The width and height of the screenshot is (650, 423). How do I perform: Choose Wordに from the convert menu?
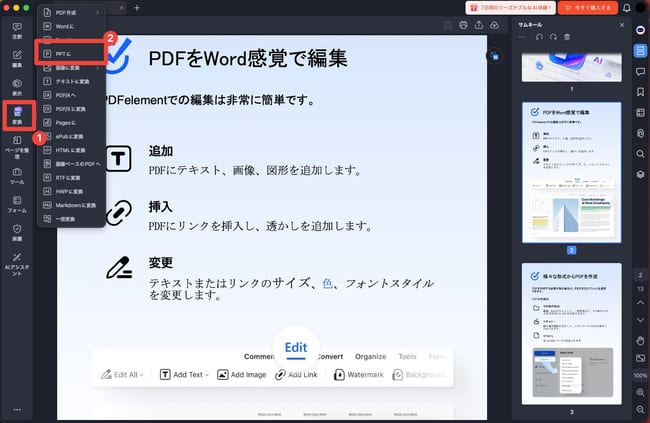[x=72, y=27]
